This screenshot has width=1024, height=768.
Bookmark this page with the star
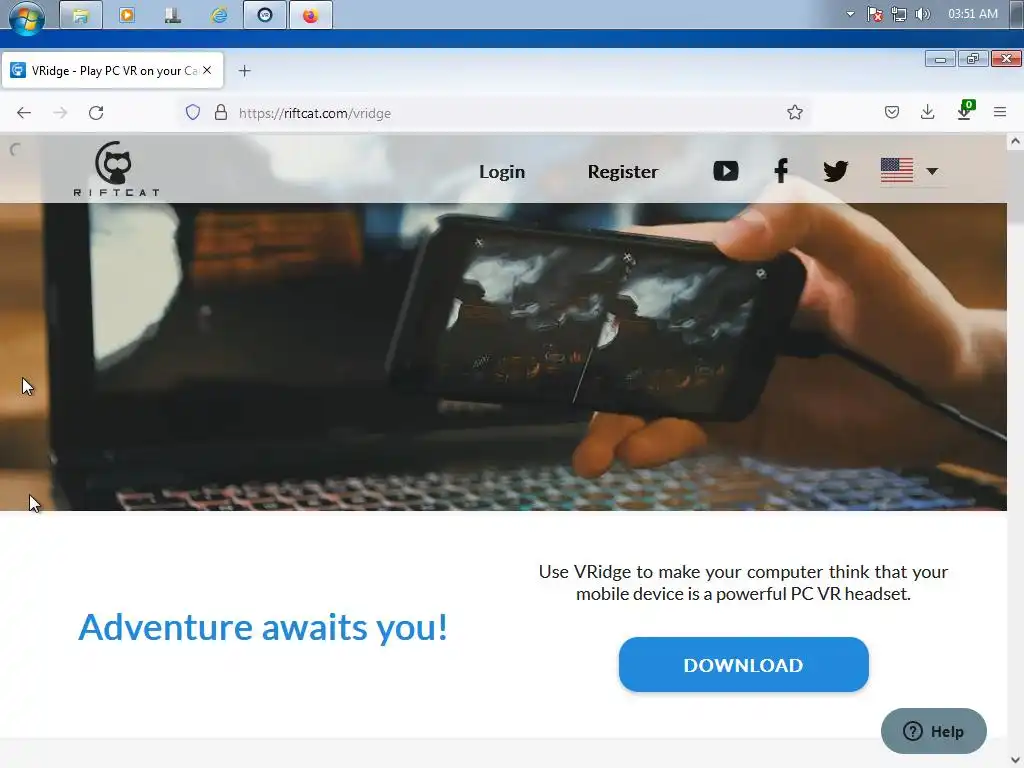(795, 112)
